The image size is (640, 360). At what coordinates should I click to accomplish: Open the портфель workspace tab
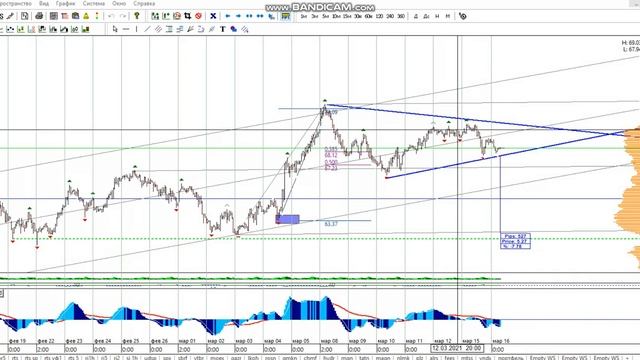[x=510, y=358]
